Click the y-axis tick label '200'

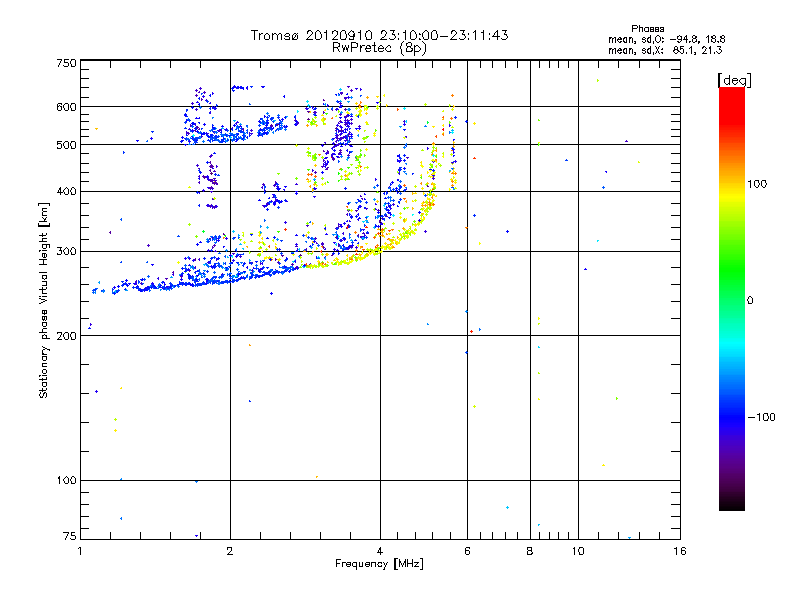66,336
